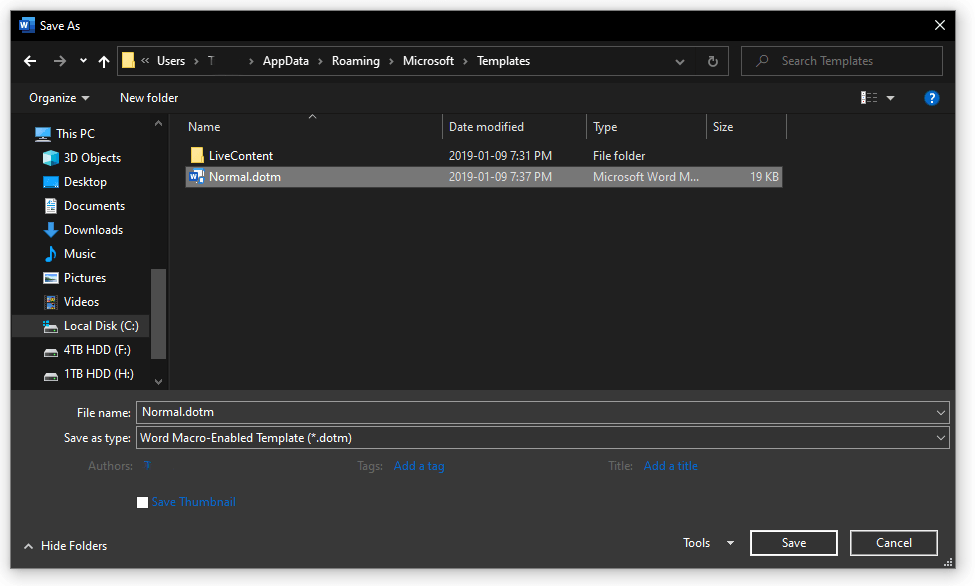Open Desktop in the navigation pane

(x=85, y=182)
